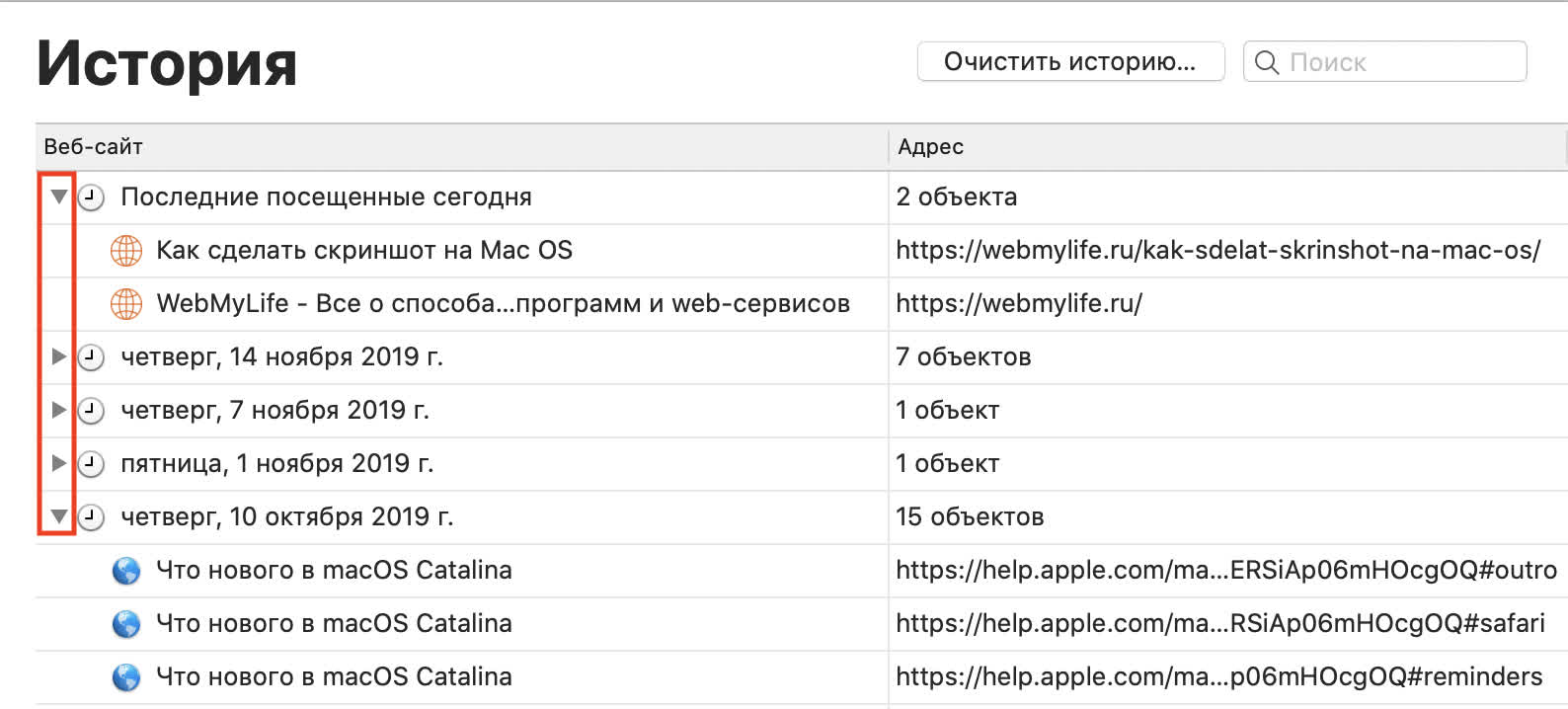Select the "Что нового в macOS Catalina" #safari row
1568x709 pixels.
334,624
